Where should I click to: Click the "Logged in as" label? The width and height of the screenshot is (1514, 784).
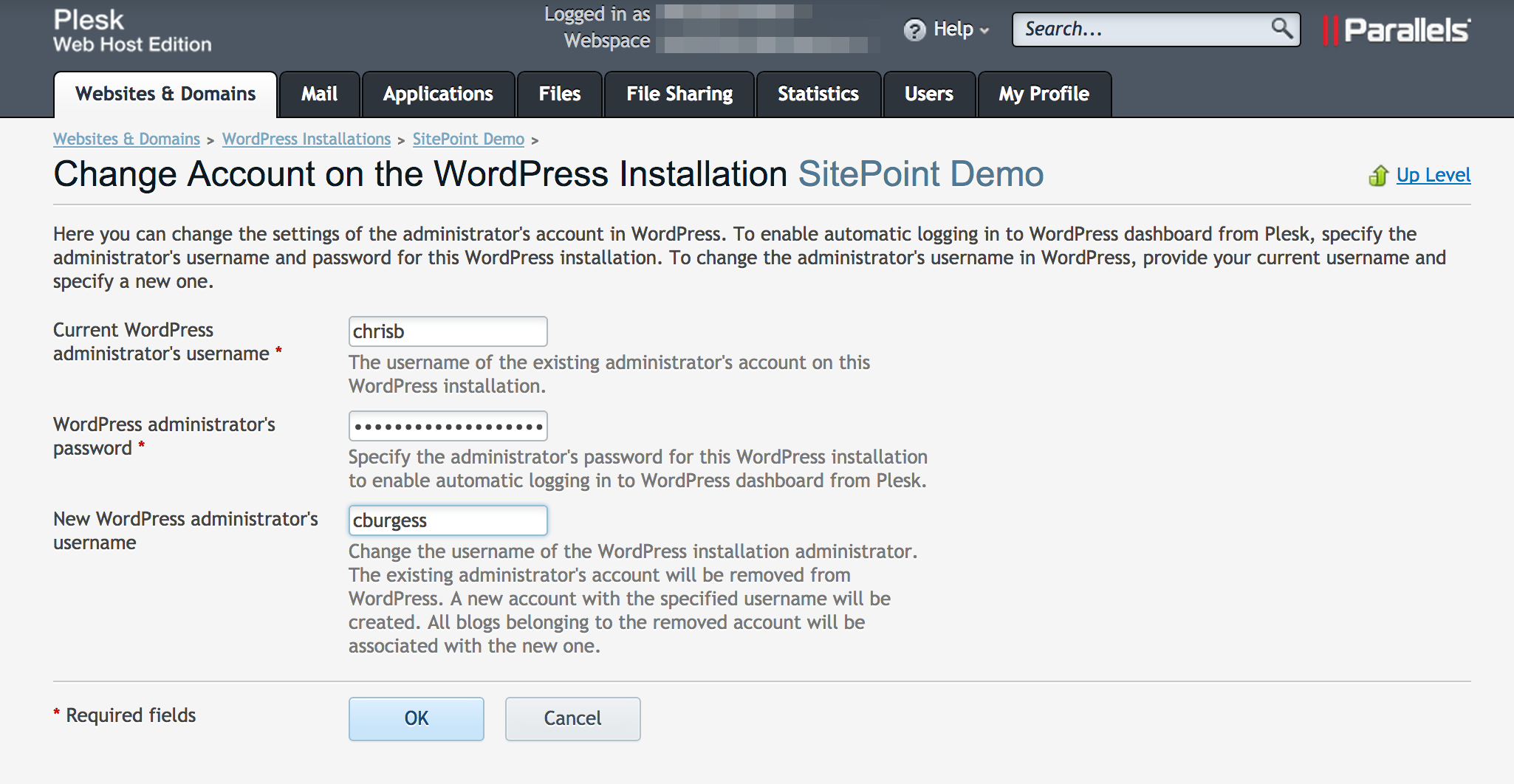597,14
